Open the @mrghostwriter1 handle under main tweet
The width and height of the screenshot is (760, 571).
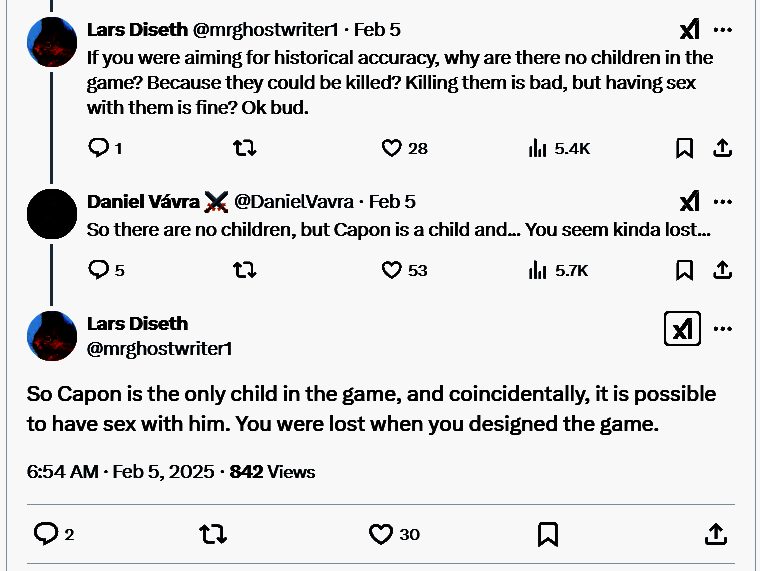(159, 348)
